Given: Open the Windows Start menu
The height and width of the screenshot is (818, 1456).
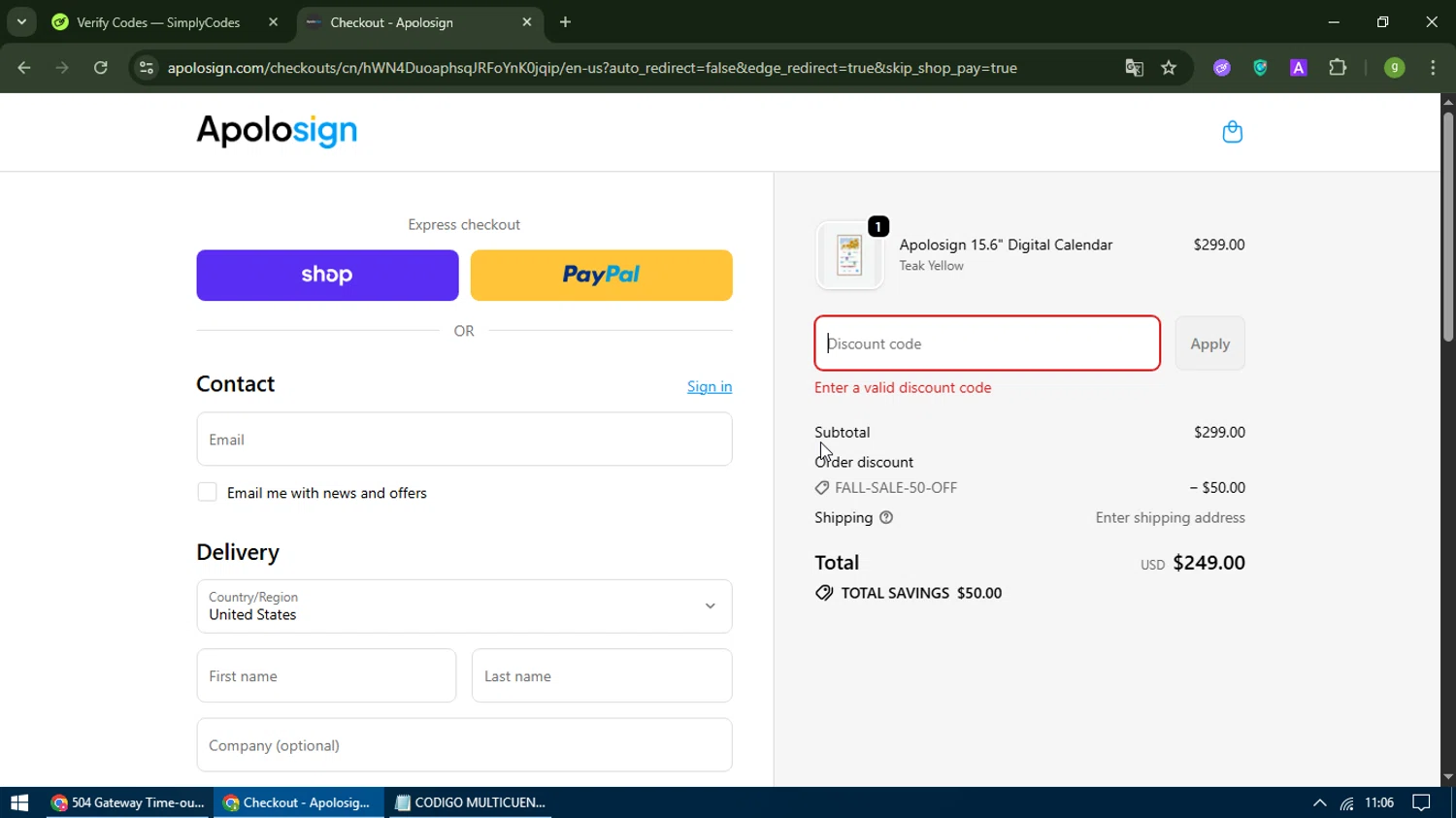Looking at the screenshot, I should pyautogui.click(x=19, y=802).
